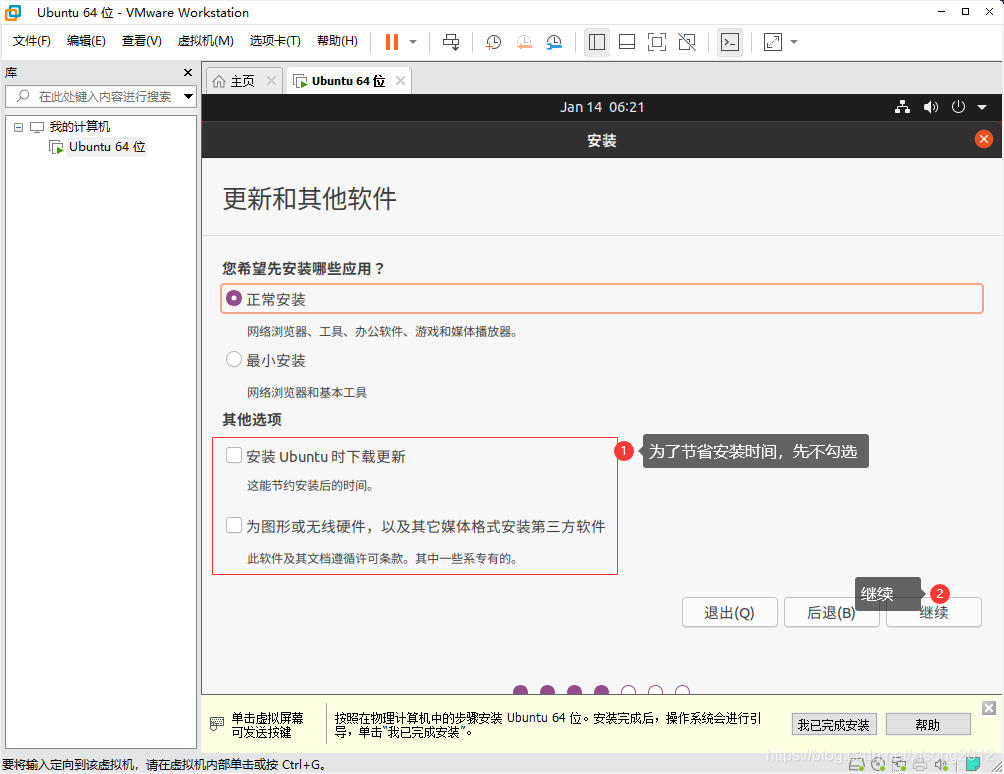Image resolution: width=1004 pixels, height=774 pixels.
Task: Click the network adapter status icon
Action: [899, 764]
